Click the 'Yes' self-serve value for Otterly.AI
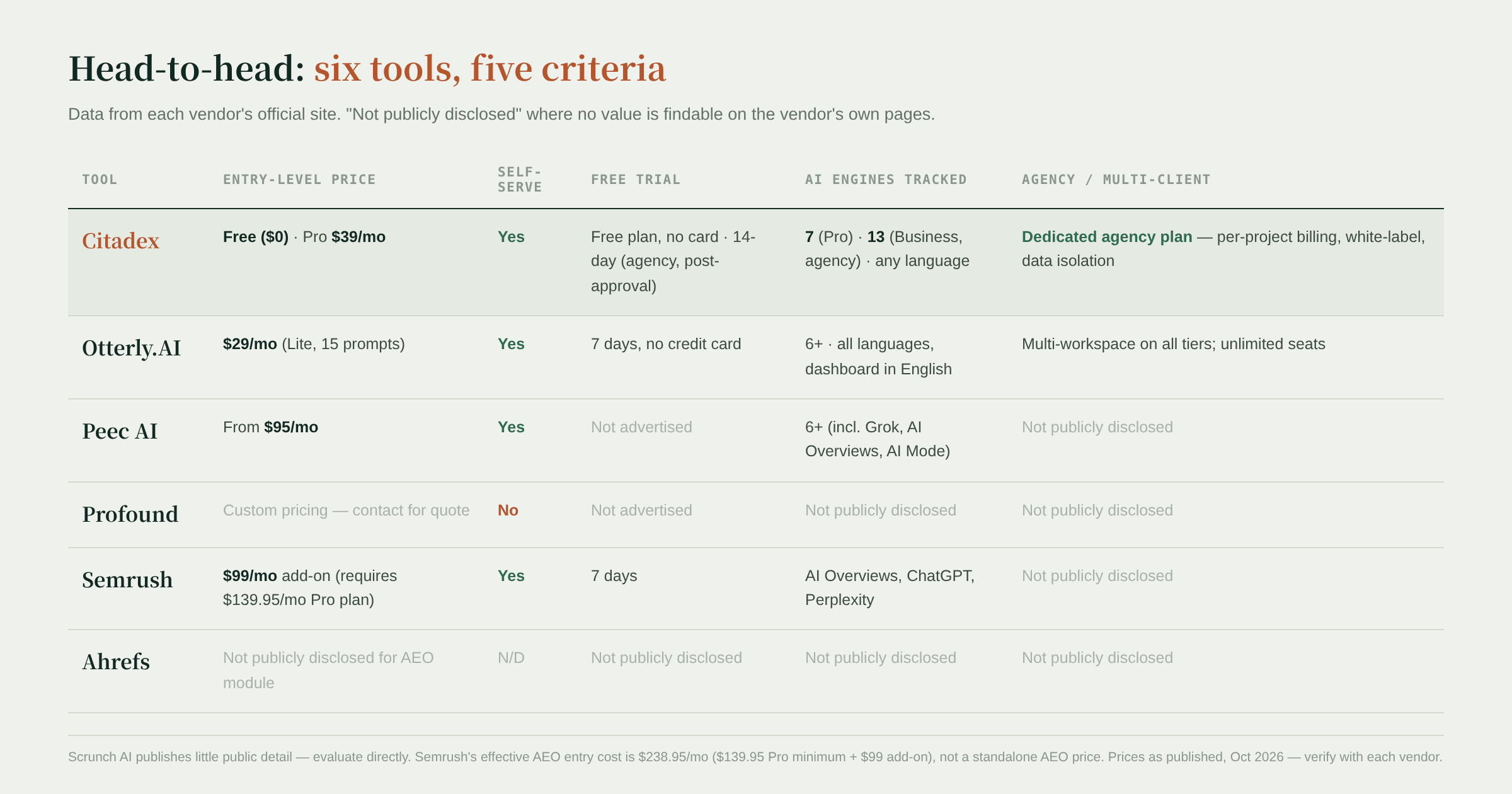Screen dimensions: 1512x794 pos(511,344)
